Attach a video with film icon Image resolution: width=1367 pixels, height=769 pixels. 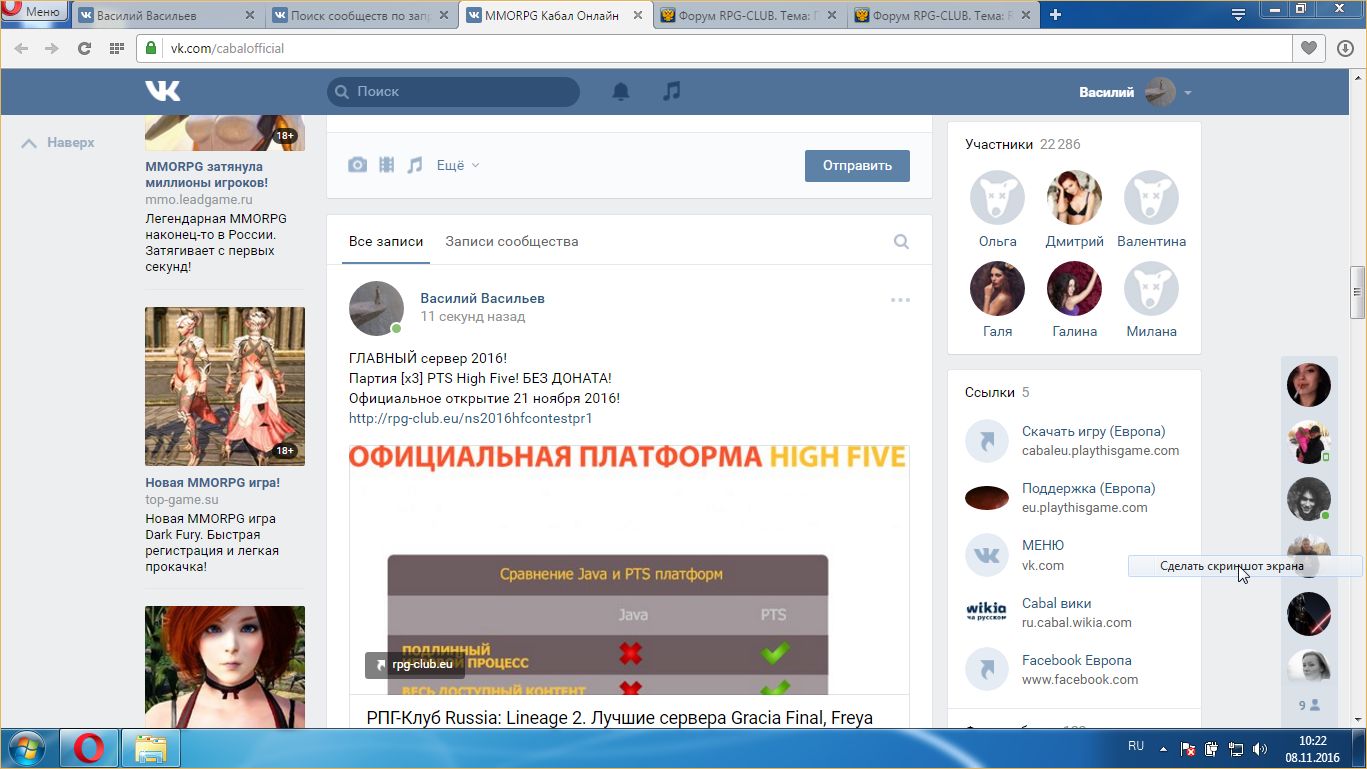(386, 165)
